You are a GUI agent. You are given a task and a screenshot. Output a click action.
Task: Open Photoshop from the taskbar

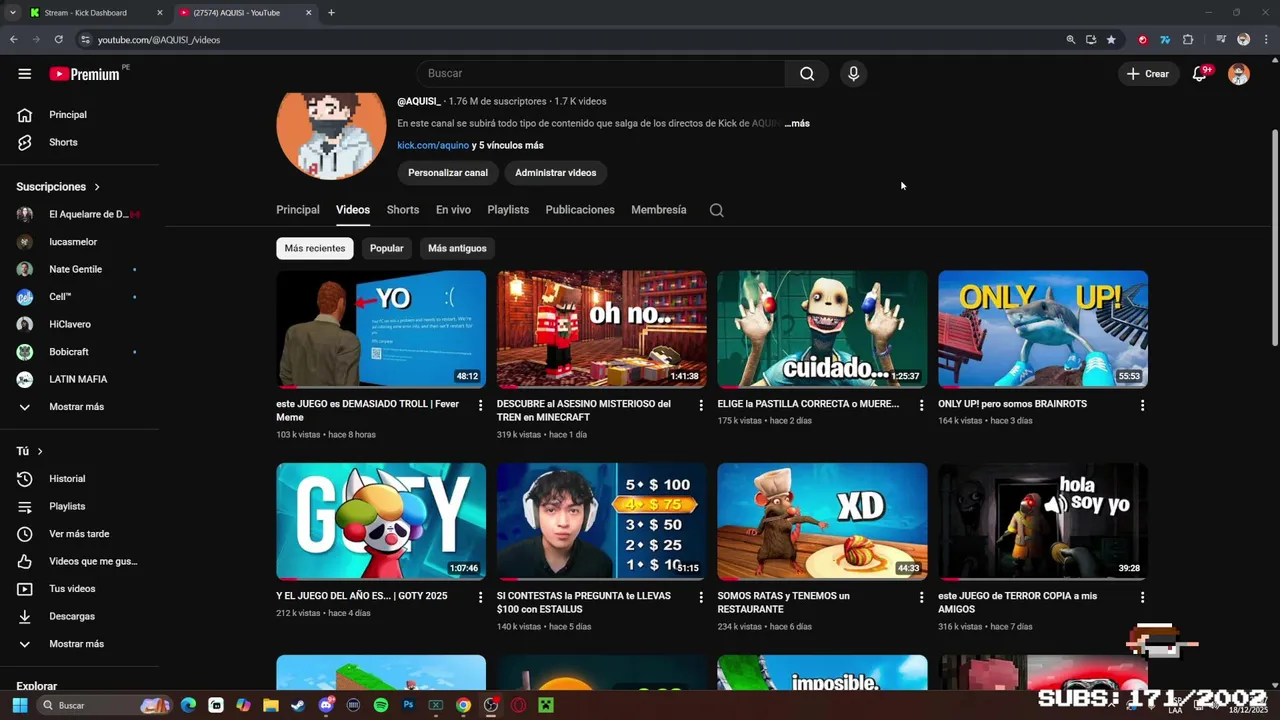pos(408,705)
